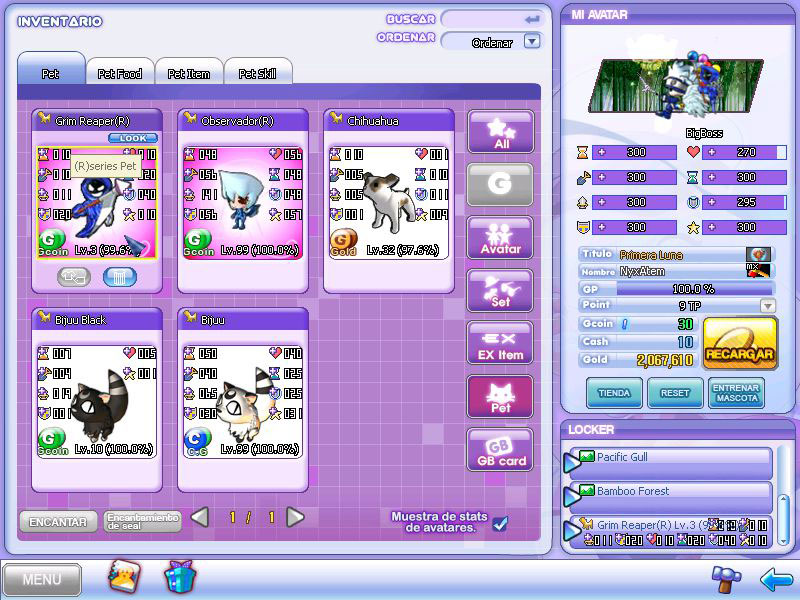The width and height of the screenshot is (800, 600).
Task: Open the chick notebook icon in bottom bar
Action: click(124, 577)
